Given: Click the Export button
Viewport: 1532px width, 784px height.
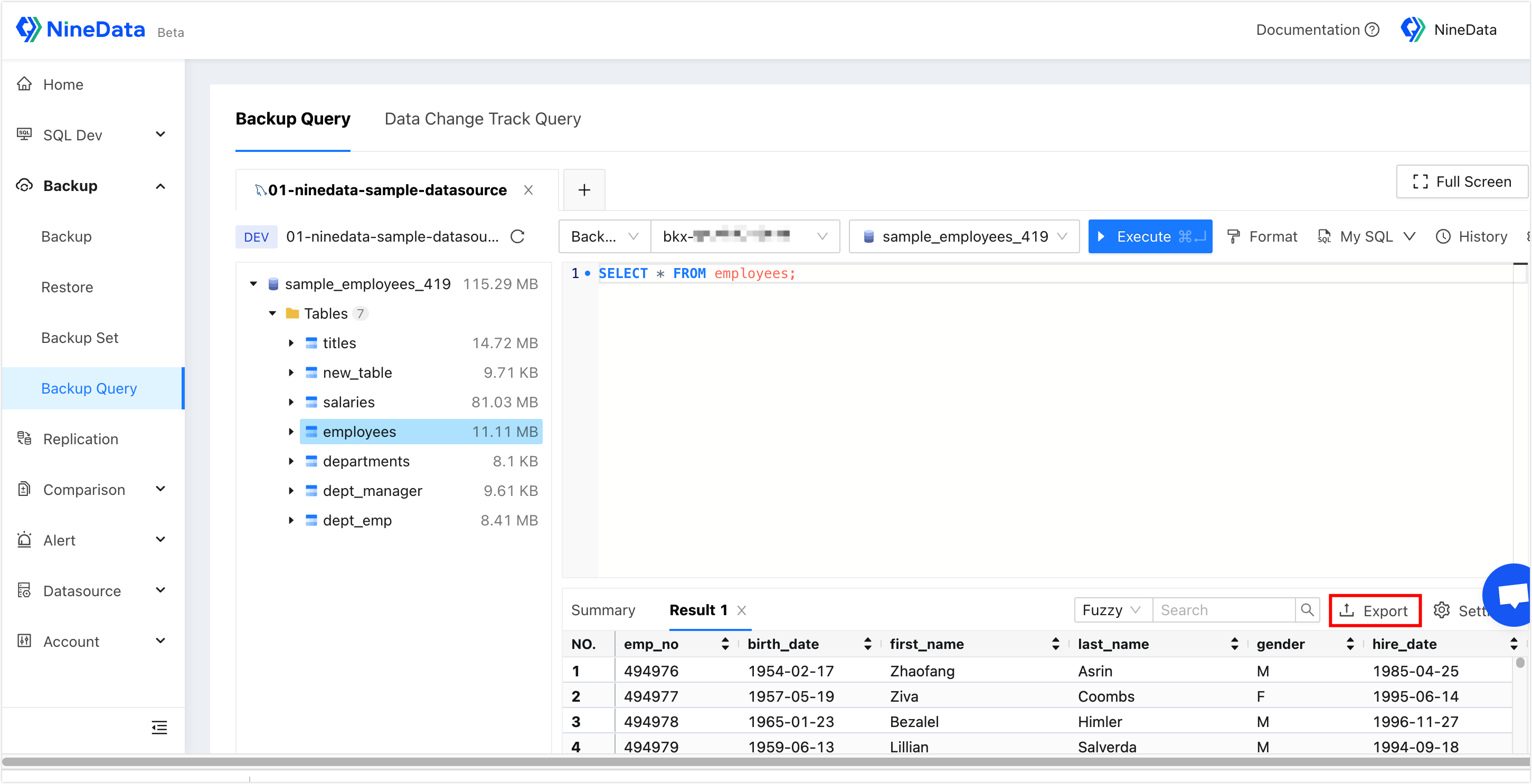Looking at the screenshot, I should point(1375,610).
